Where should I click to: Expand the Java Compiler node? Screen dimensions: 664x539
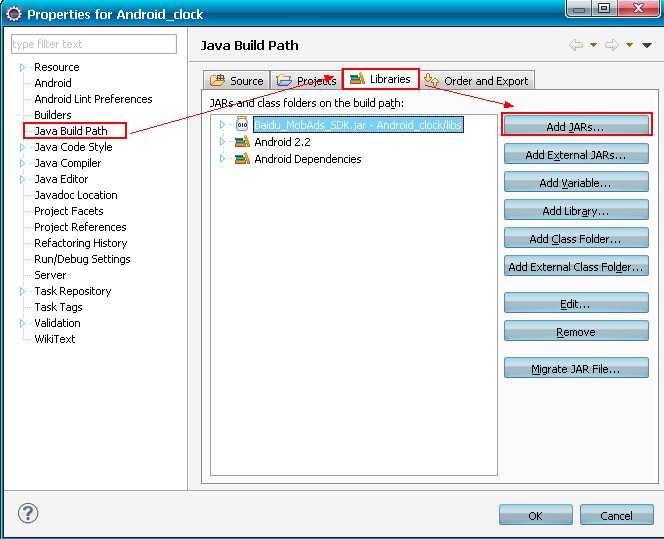tap(22, 163)
